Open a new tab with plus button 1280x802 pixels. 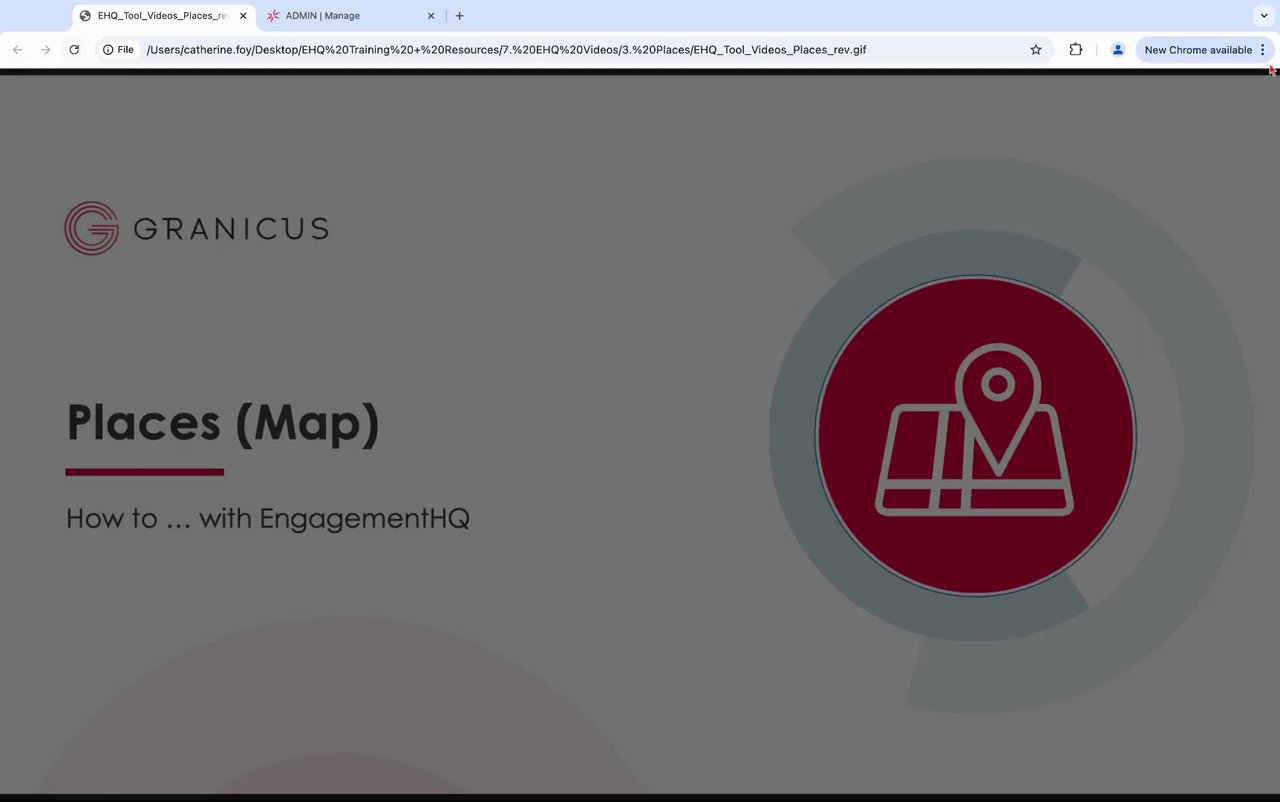[459, 16]
